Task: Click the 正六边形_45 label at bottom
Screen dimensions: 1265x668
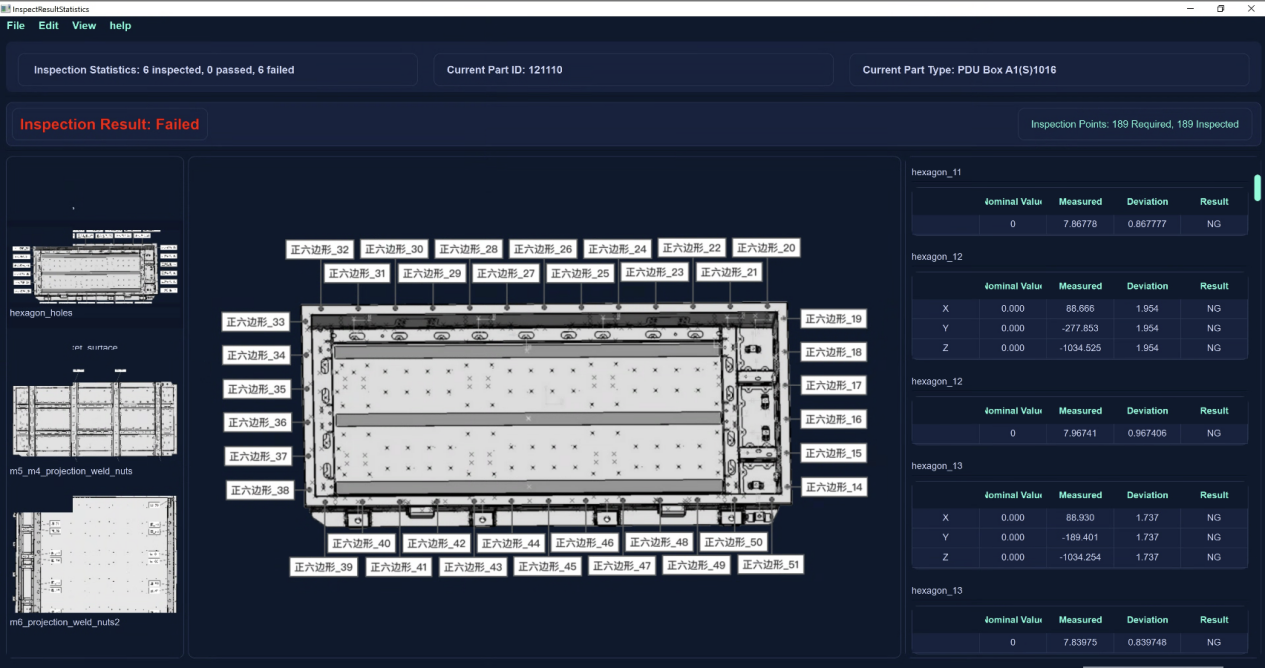Action: [x=548, y=567]
